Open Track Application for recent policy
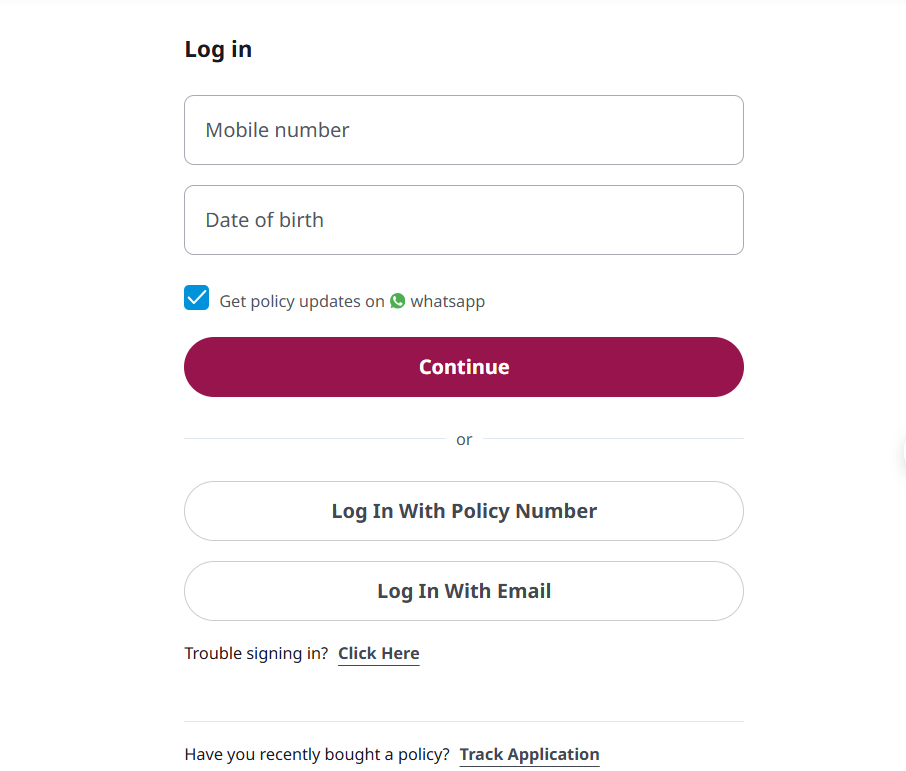Viewport: 906px width, 771px height. click(529, 754)
